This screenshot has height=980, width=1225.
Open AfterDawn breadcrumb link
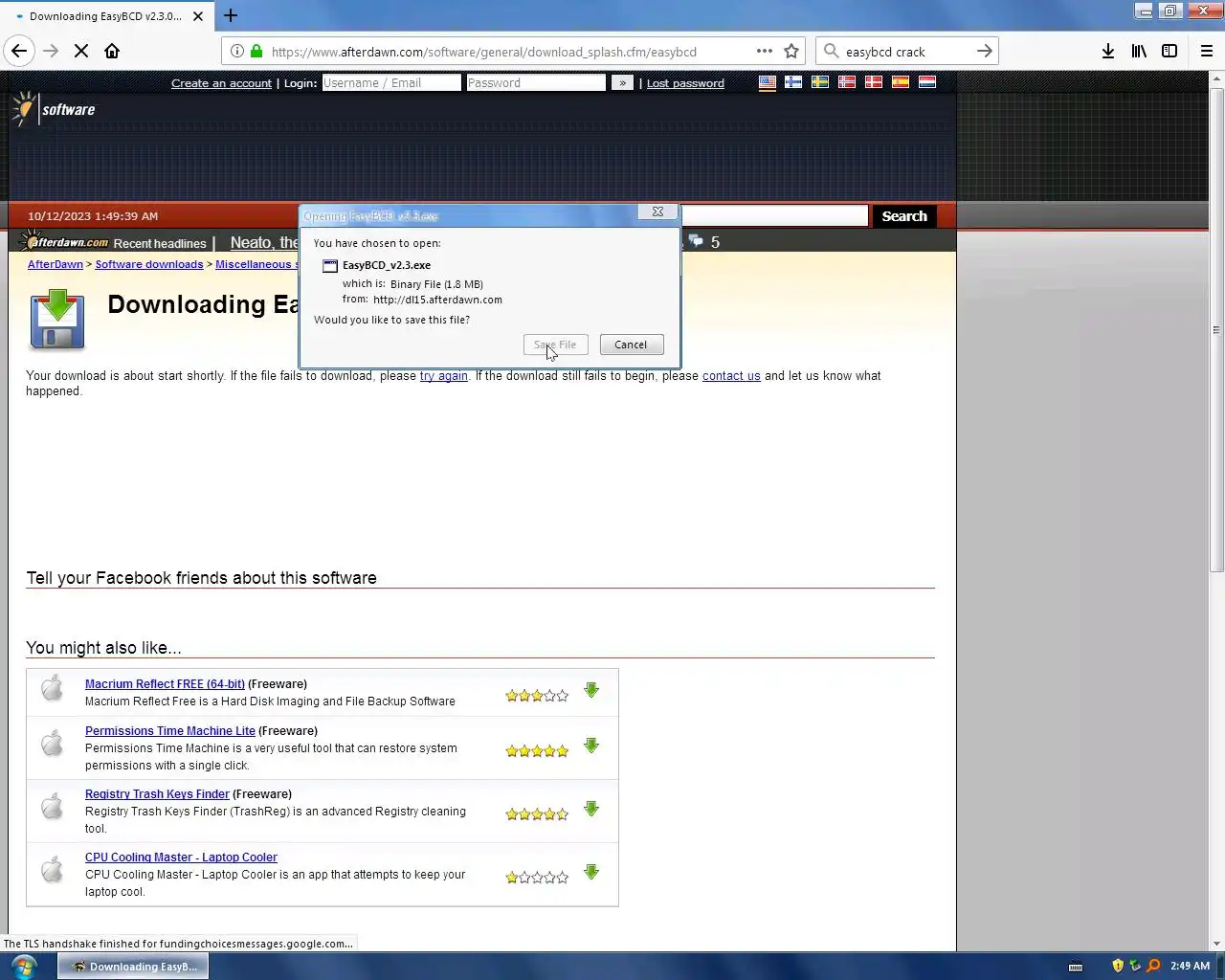click(56, 264)
